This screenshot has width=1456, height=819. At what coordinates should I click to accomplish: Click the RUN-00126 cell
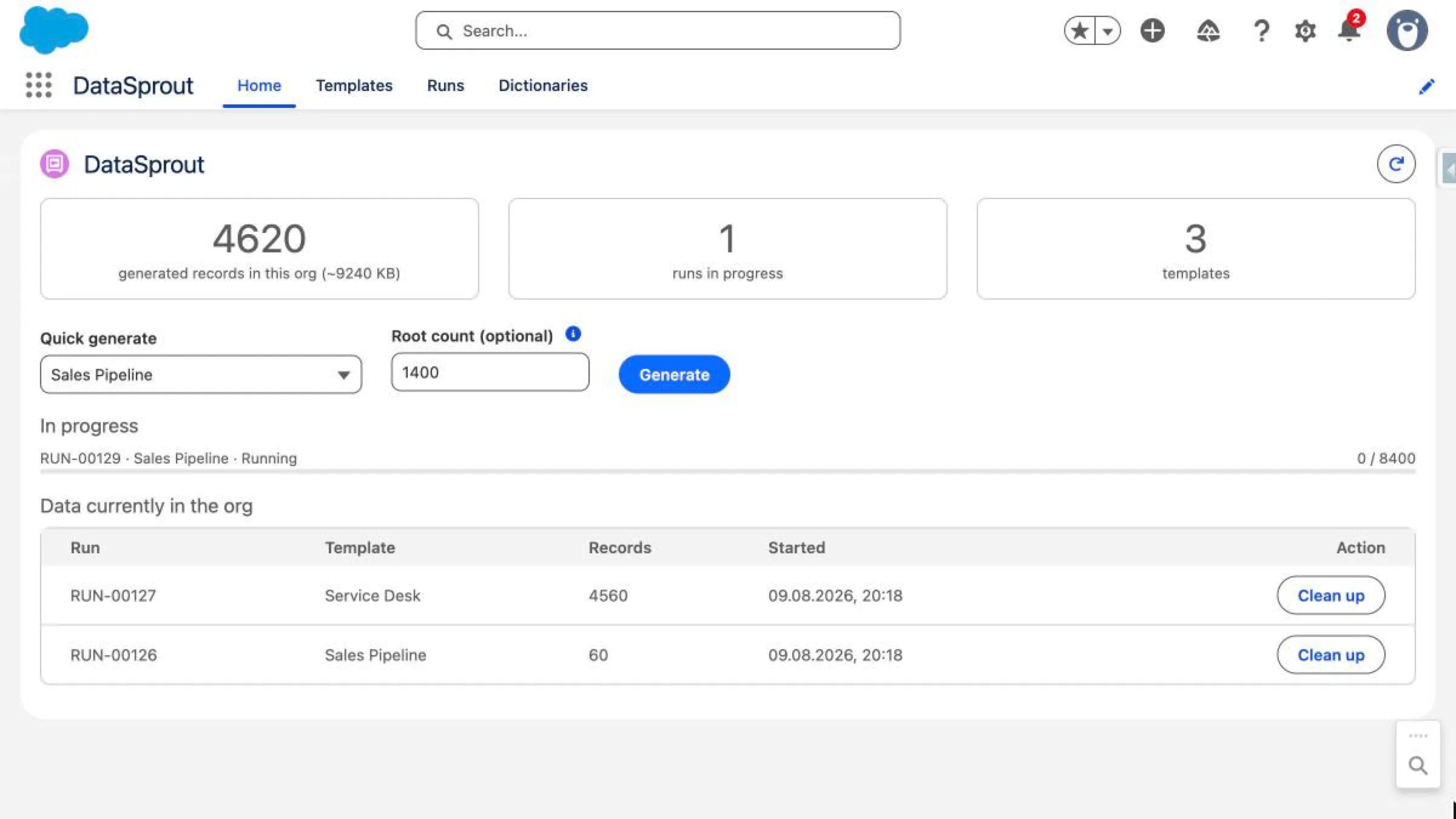[x=113, y=655]
